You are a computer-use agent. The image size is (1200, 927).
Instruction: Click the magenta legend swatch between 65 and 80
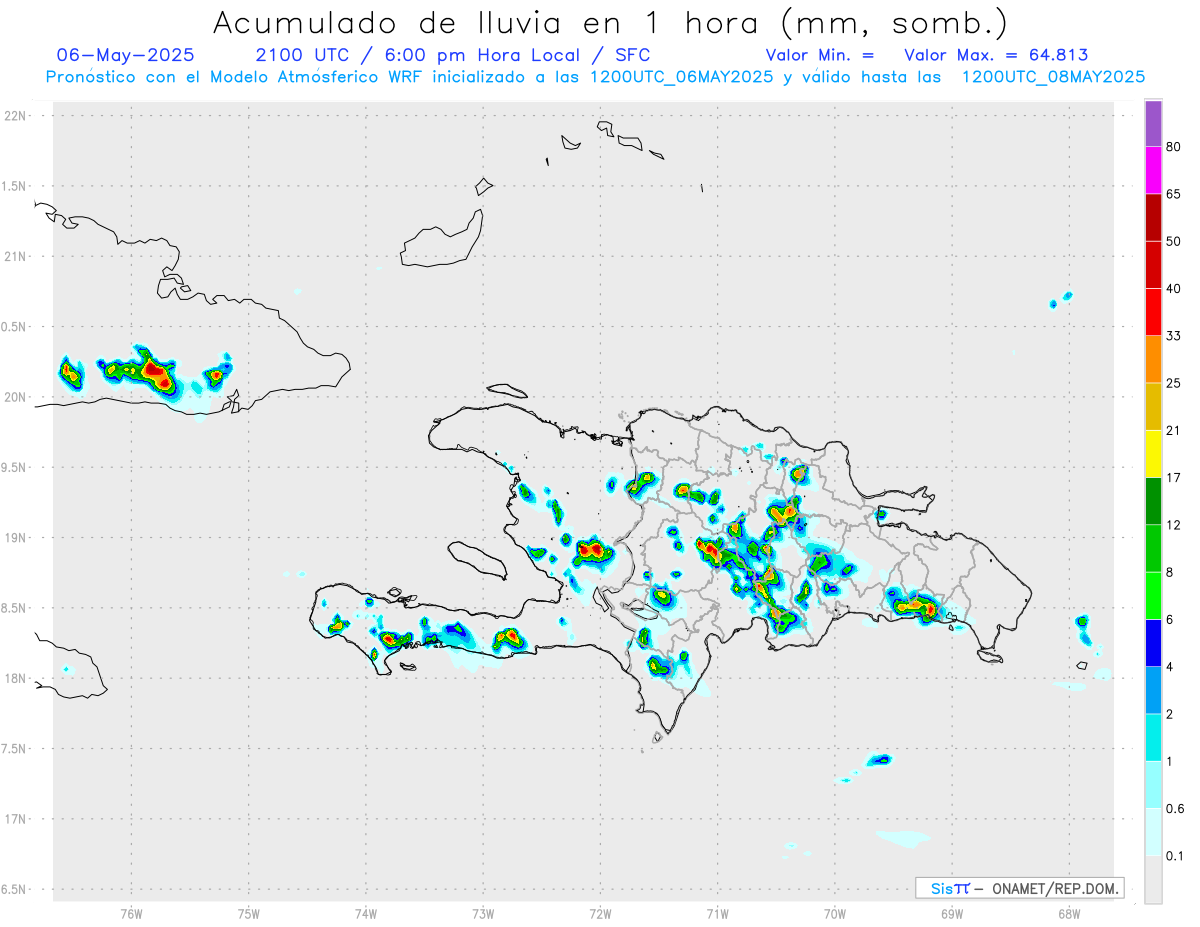[1153, 170]
